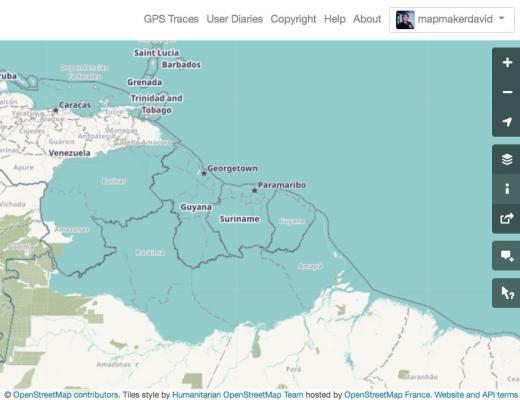This screenshot has width=520, height=400.
Task: Open the About page
Action: coord(367,19)
